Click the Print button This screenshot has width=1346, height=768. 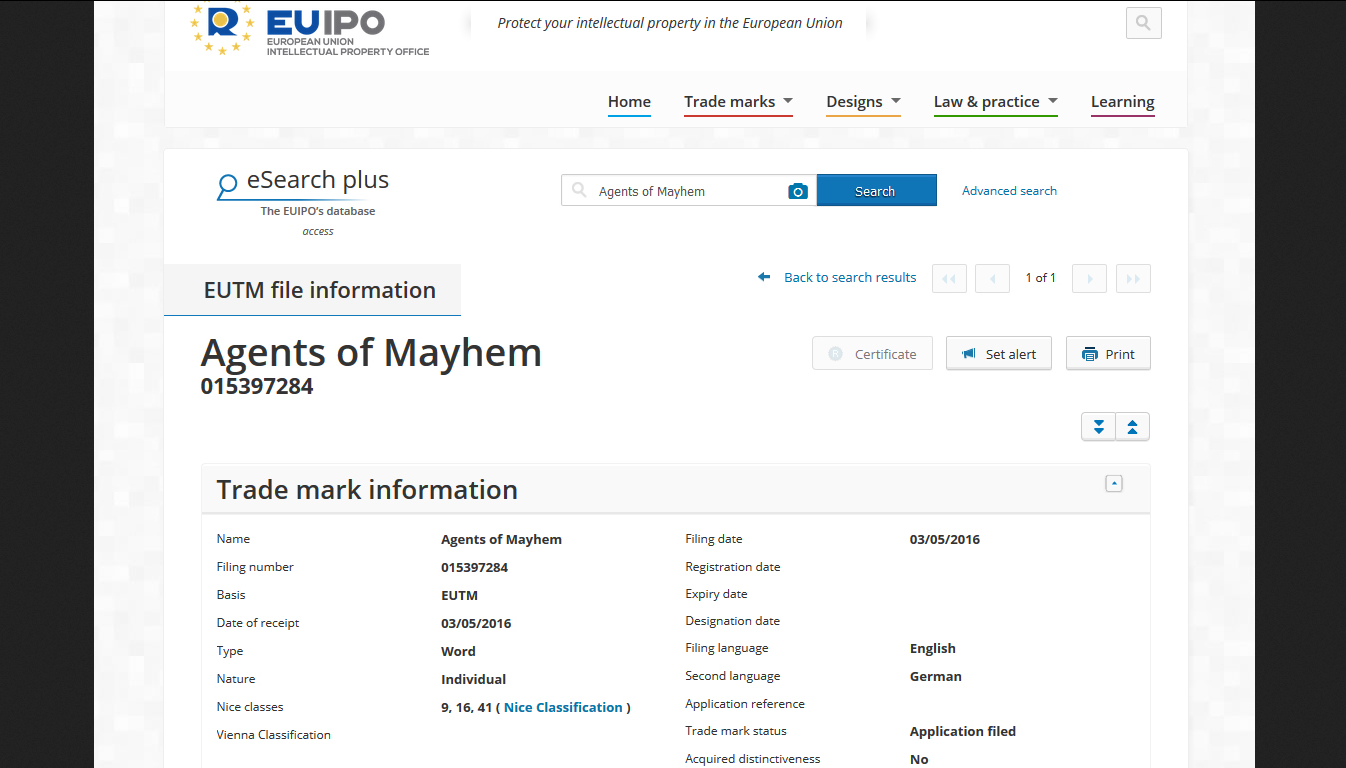point(1108,354)
